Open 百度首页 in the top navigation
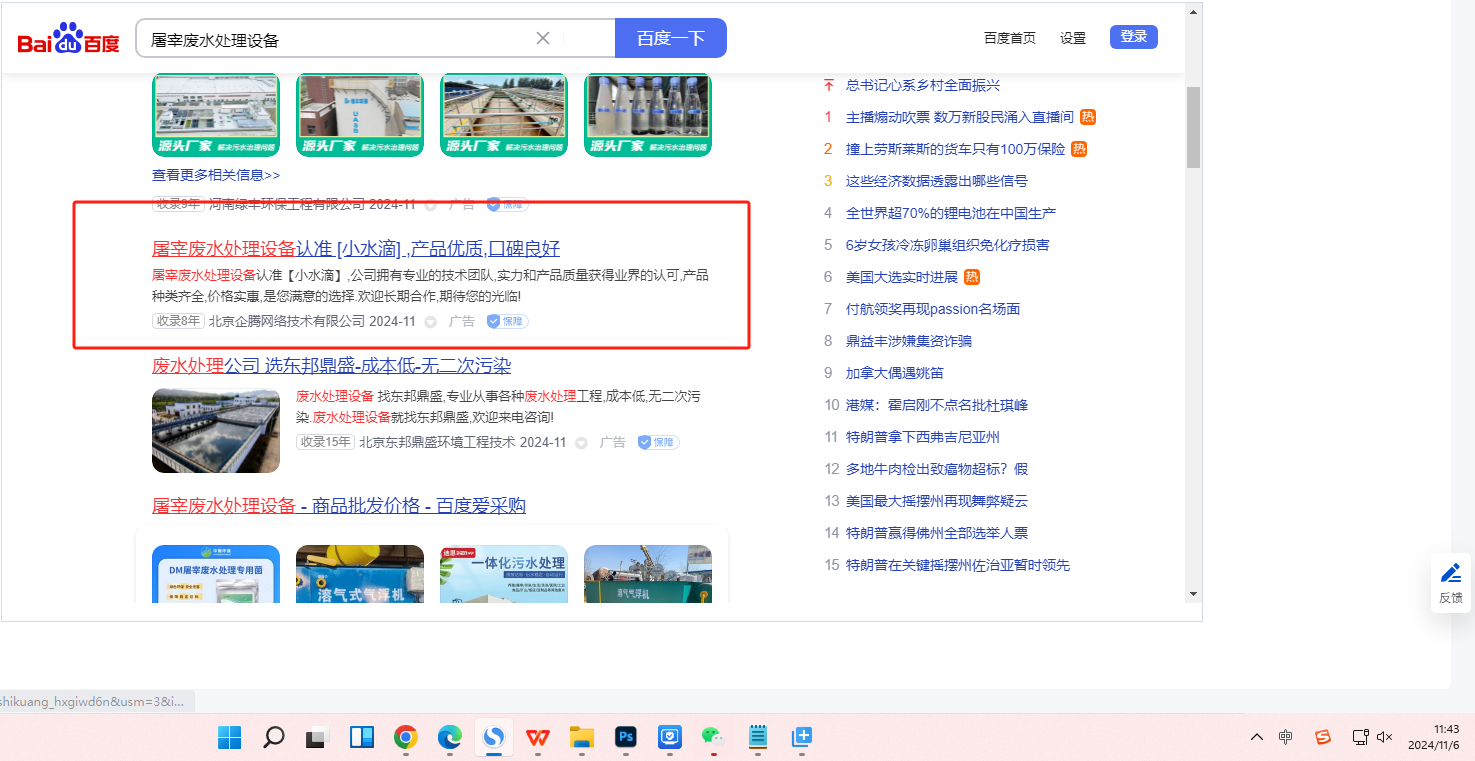Screen dimensions: 1475x761 [x=1009, y=38]
